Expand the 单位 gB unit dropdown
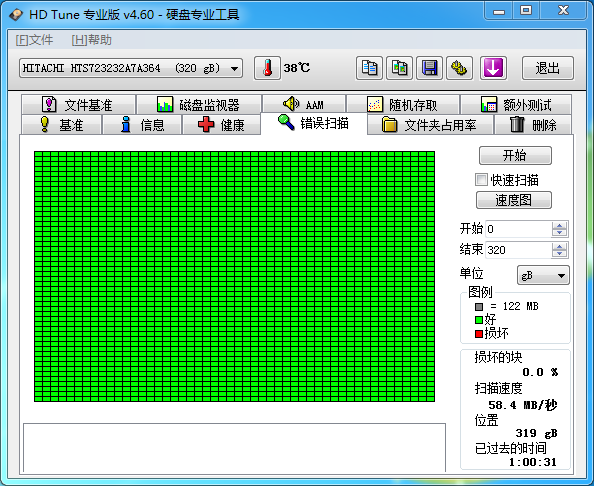This screenshot has height=486, width=594. (x=543, y=275)
